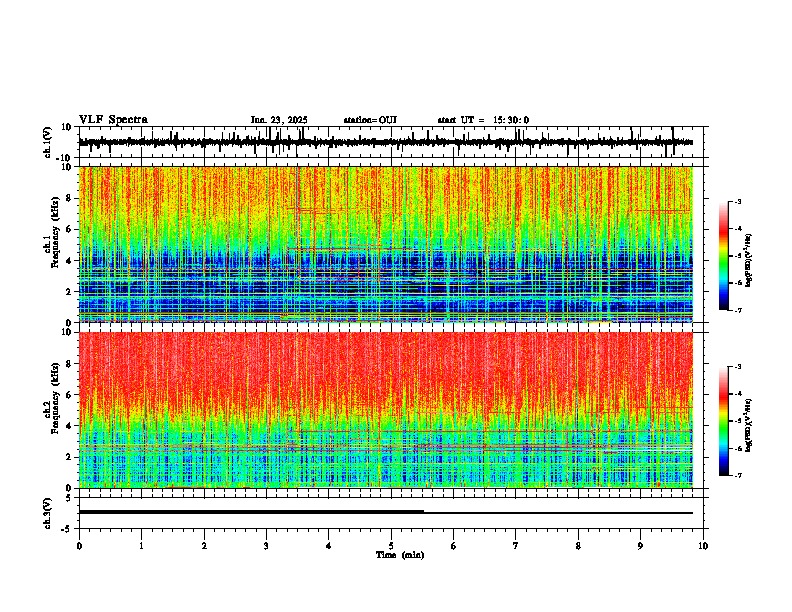792x612 pixels.
Task: Click time axis tick label "7"
Action: pos(516,546)
